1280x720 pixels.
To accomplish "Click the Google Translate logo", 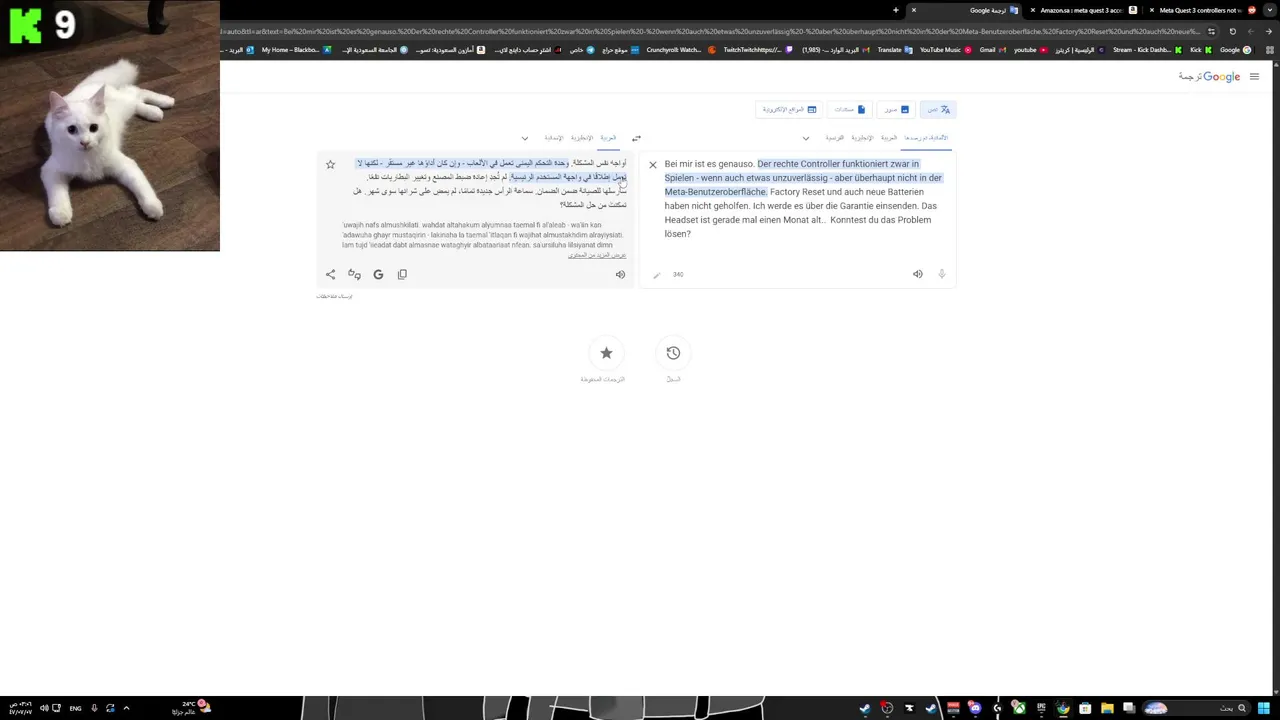I will point(1210,77).
